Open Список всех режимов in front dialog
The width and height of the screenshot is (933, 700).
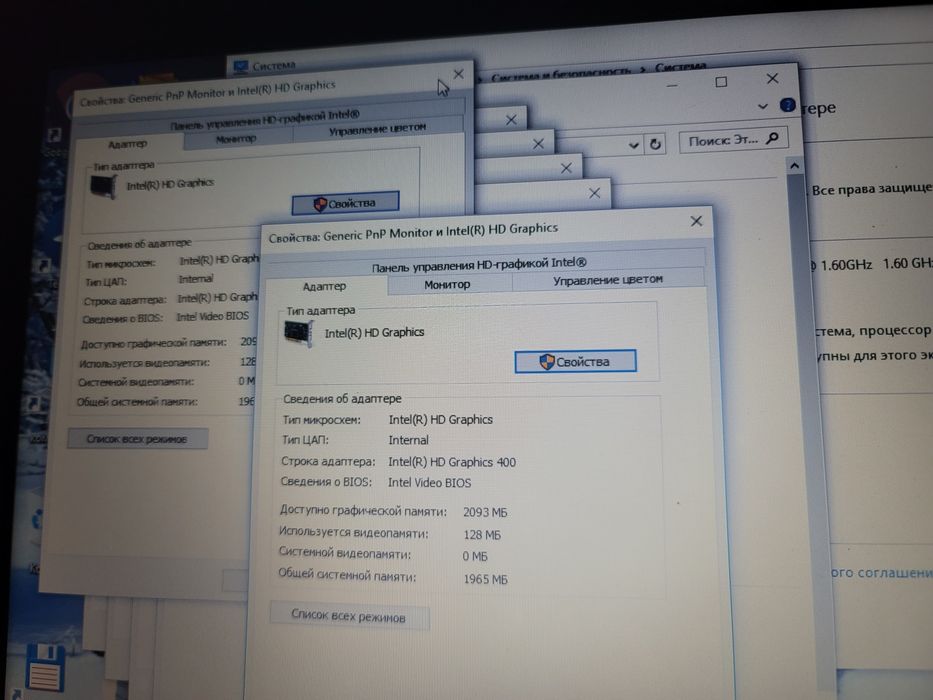(x=349, y=615)
